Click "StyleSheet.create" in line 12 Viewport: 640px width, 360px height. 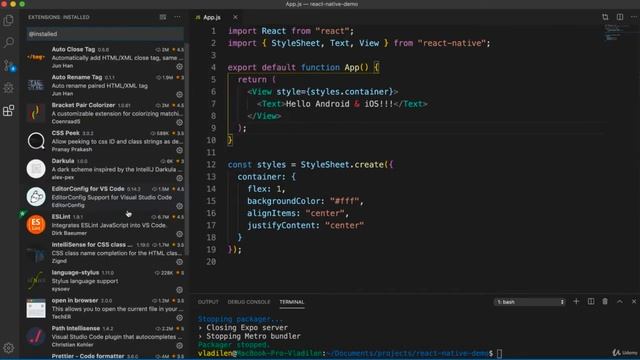coord(342,164)
